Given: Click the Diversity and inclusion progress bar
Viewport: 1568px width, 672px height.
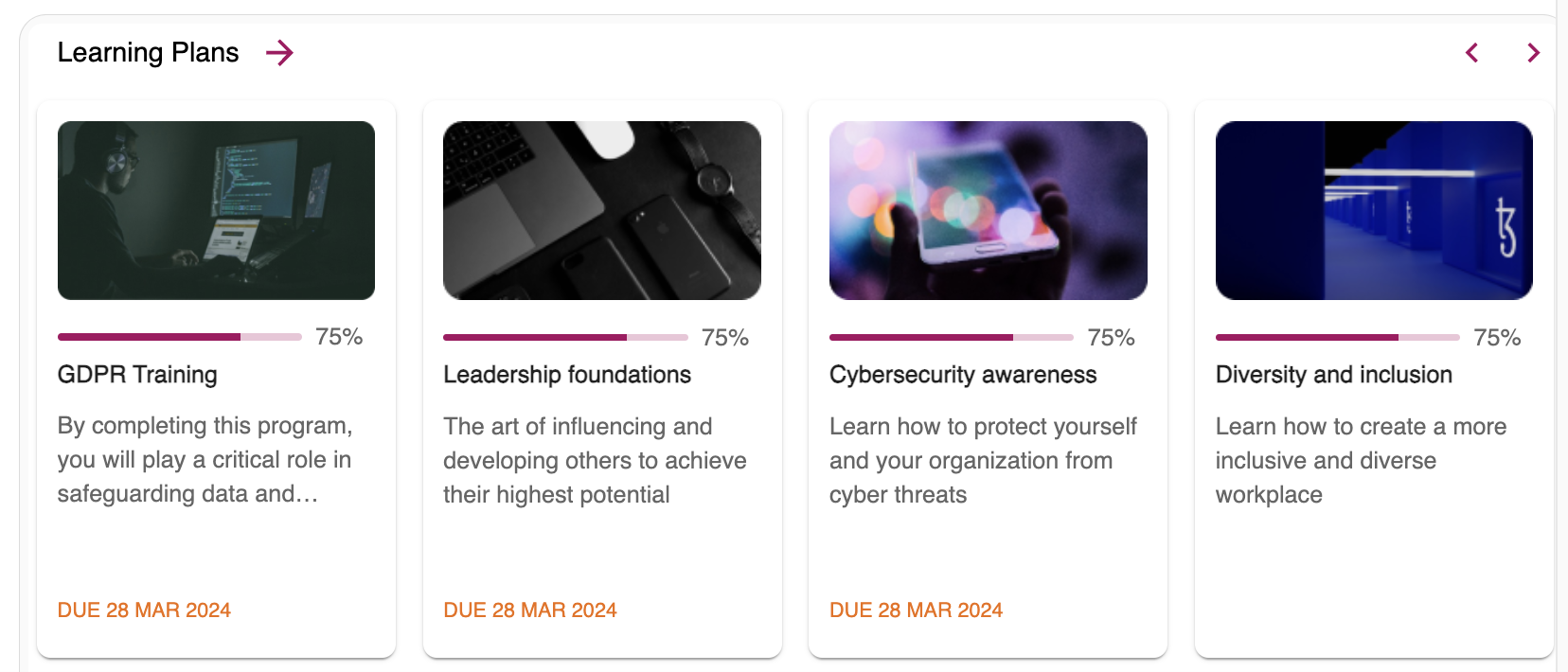Looking at the screenshot, I should click(1337, 337).
